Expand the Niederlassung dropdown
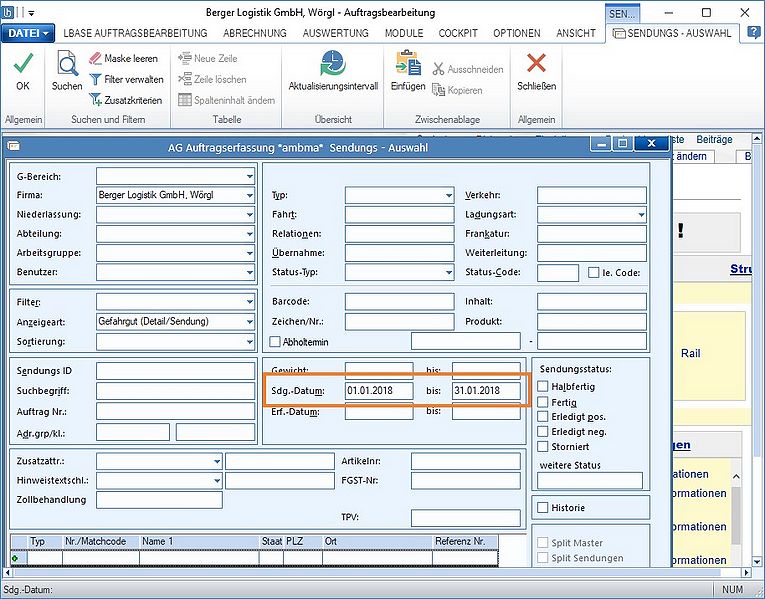This screenshot has height=599, width=765. 249,214
